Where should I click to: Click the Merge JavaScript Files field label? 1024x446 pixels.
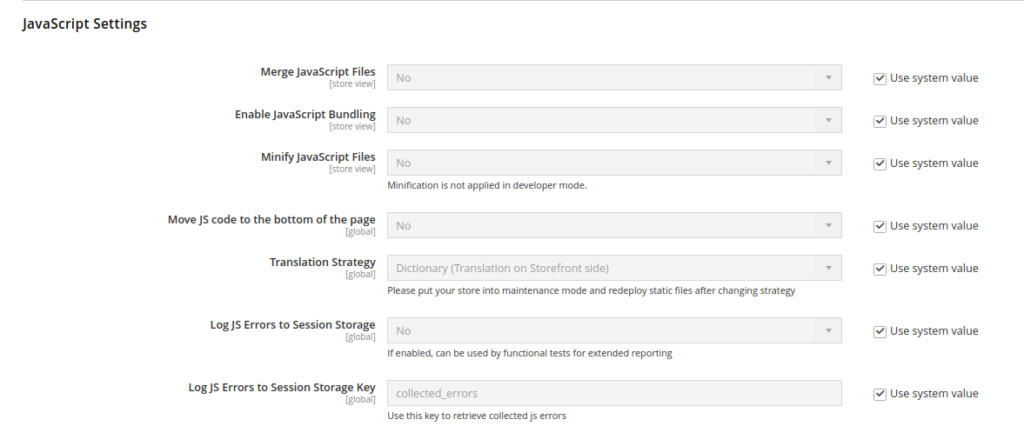317,72
